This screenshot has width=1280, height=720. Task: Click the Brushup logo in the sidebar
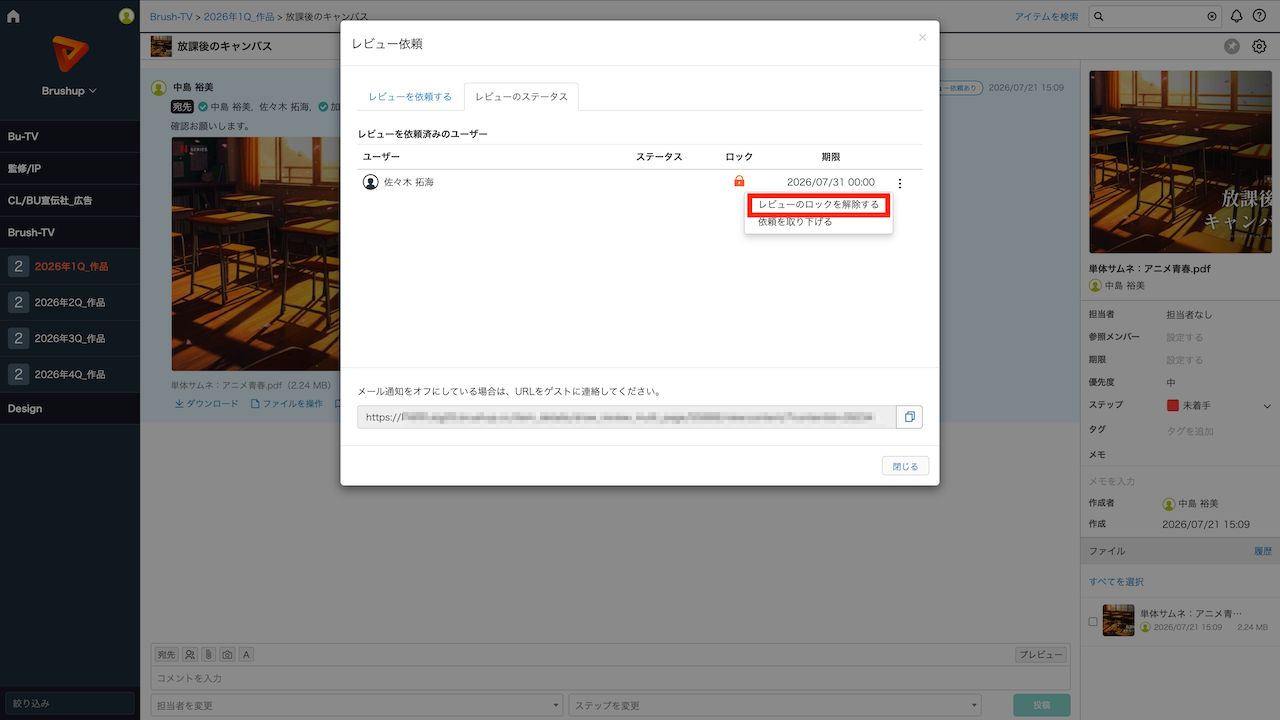[x=69, y=55]
